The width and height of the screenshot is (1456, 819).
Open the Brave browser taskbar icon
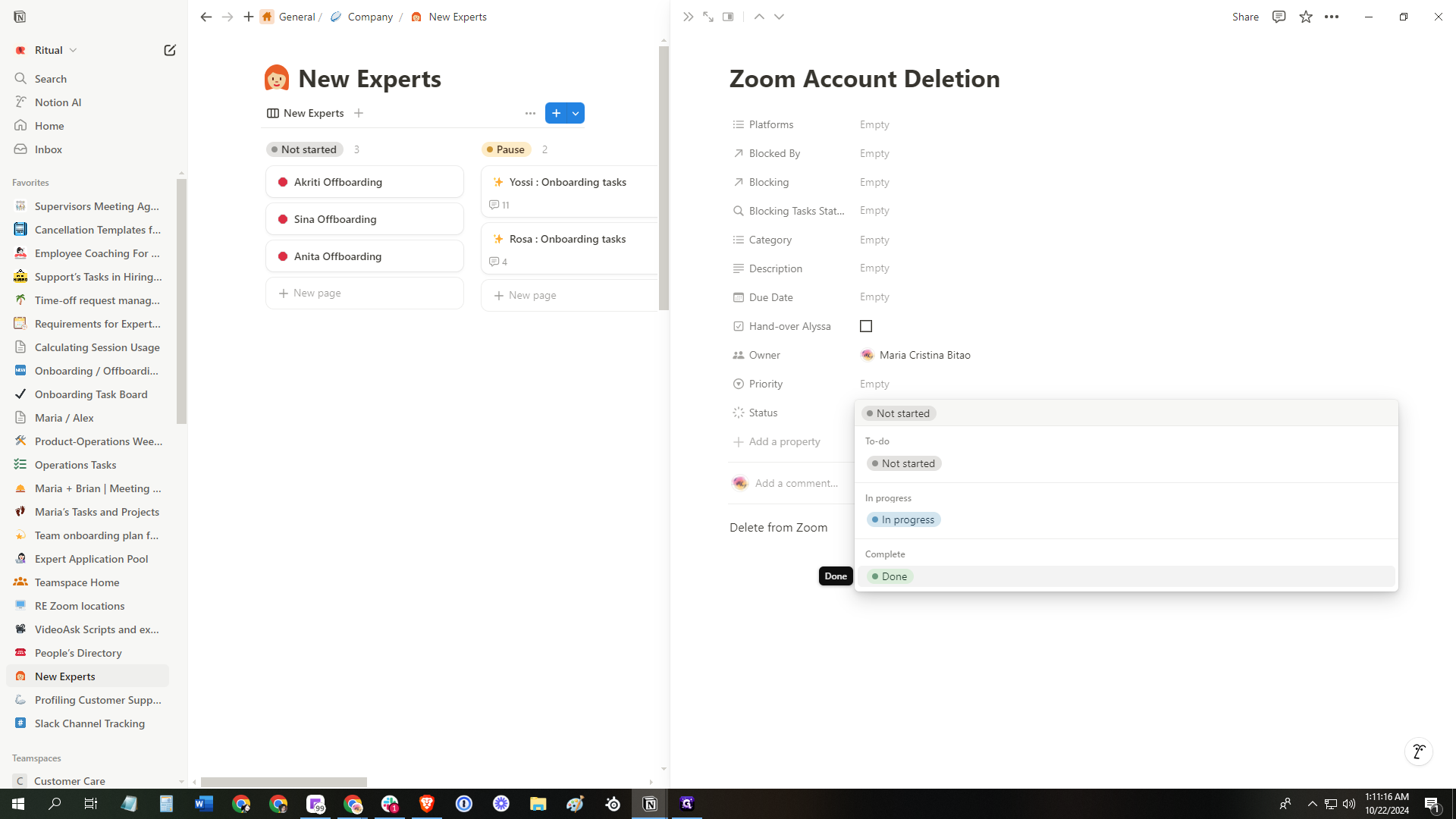[427, 804]
